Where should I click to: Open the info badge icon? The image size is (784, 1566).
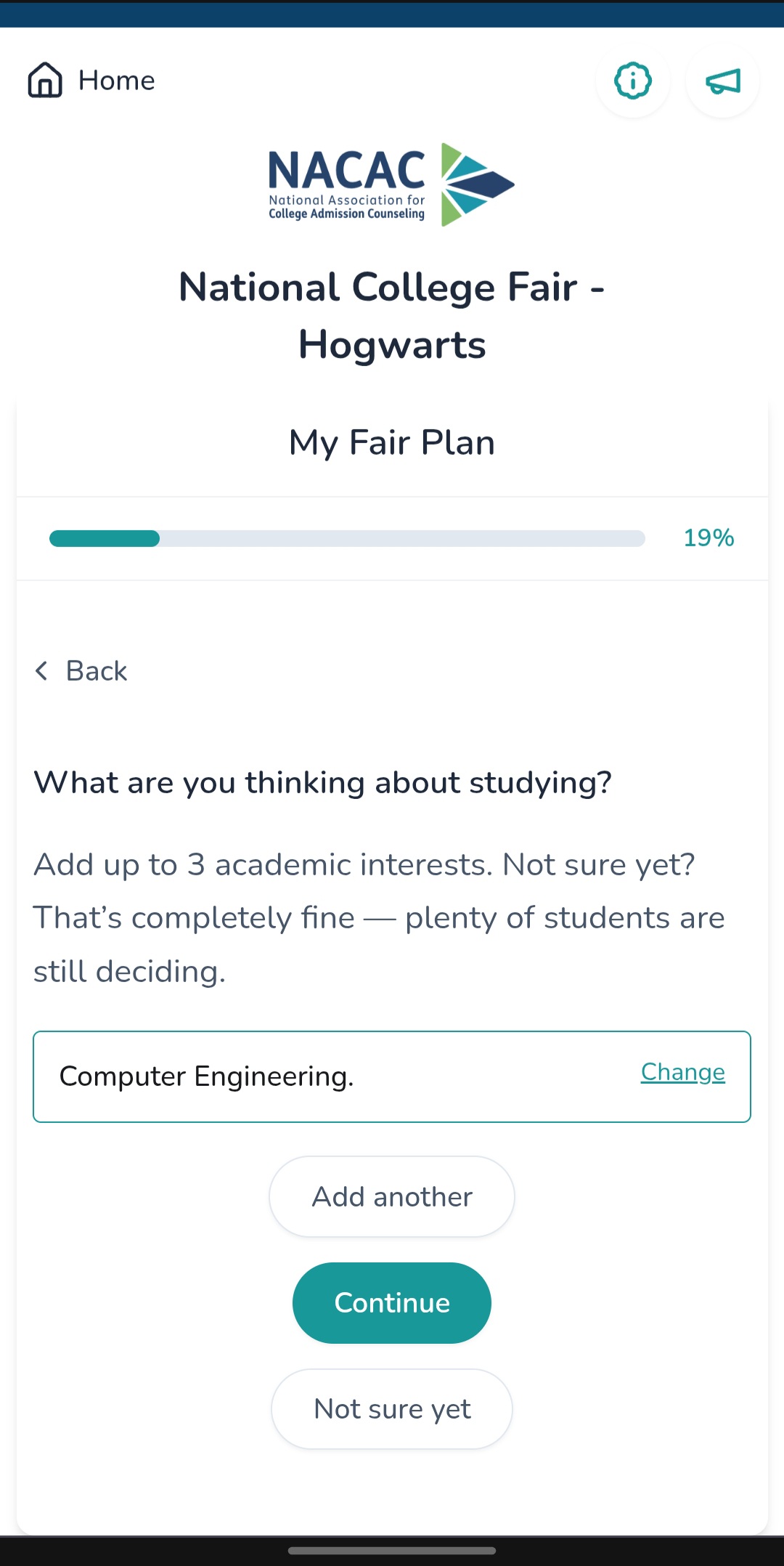(633, 81)
